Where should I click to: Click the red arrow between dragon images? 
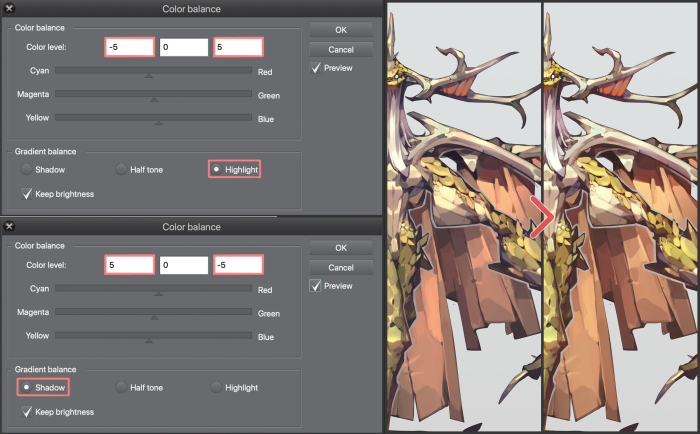pyautogui.click(x=543, y=217)
